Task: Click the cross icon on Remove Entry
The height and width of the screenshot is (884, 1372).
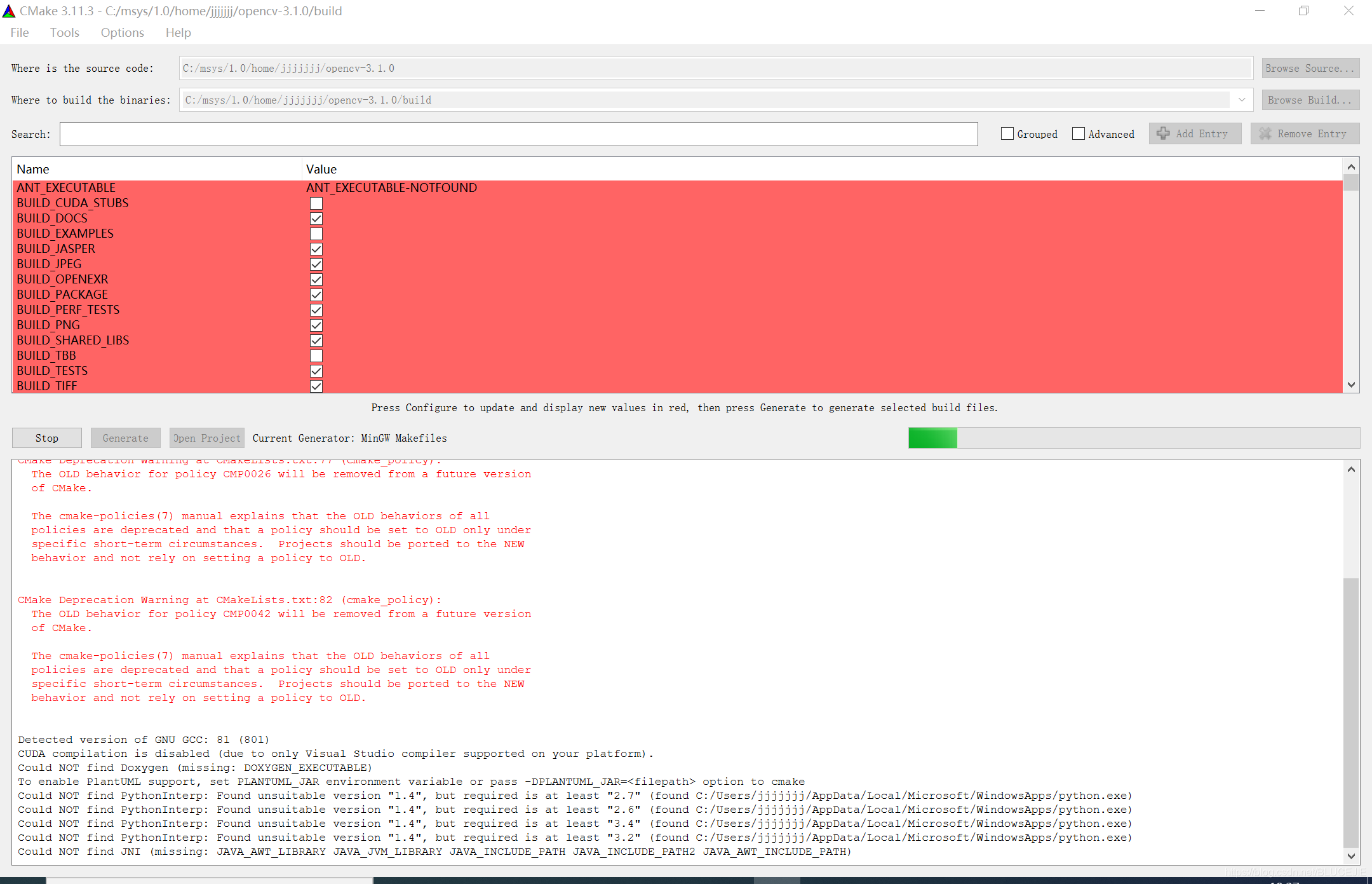Action: click(1265, 133)
